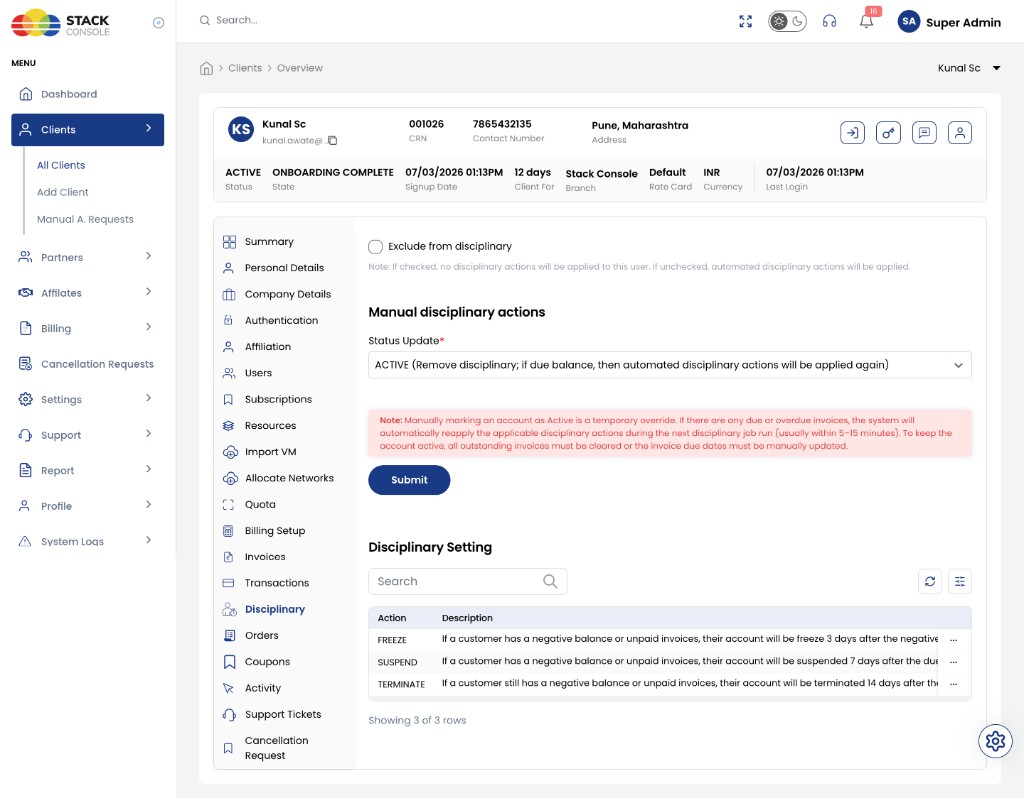The image size is (1024, 798).
Task: Click the key reset password icon
Action: [888, 133]
